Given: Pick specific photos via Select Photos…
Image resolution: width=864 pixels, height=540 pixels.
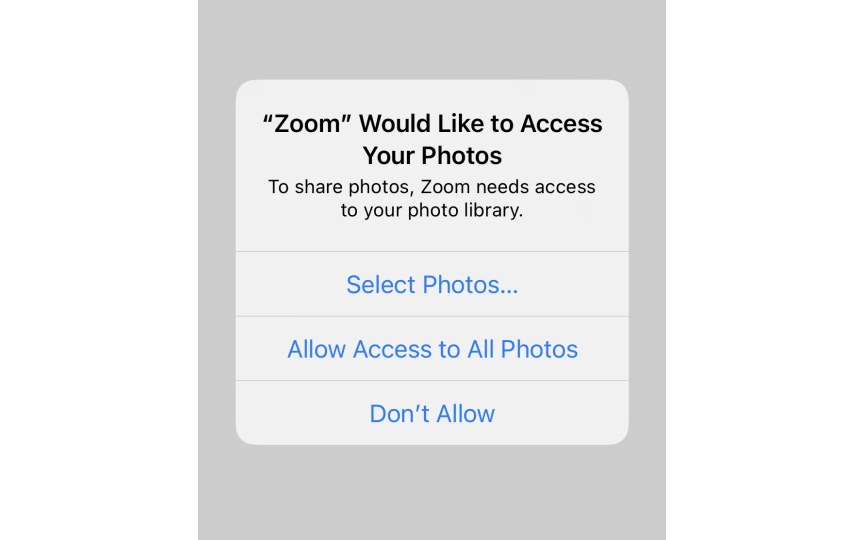Looking at the screenshot, I should pos(432,284).
